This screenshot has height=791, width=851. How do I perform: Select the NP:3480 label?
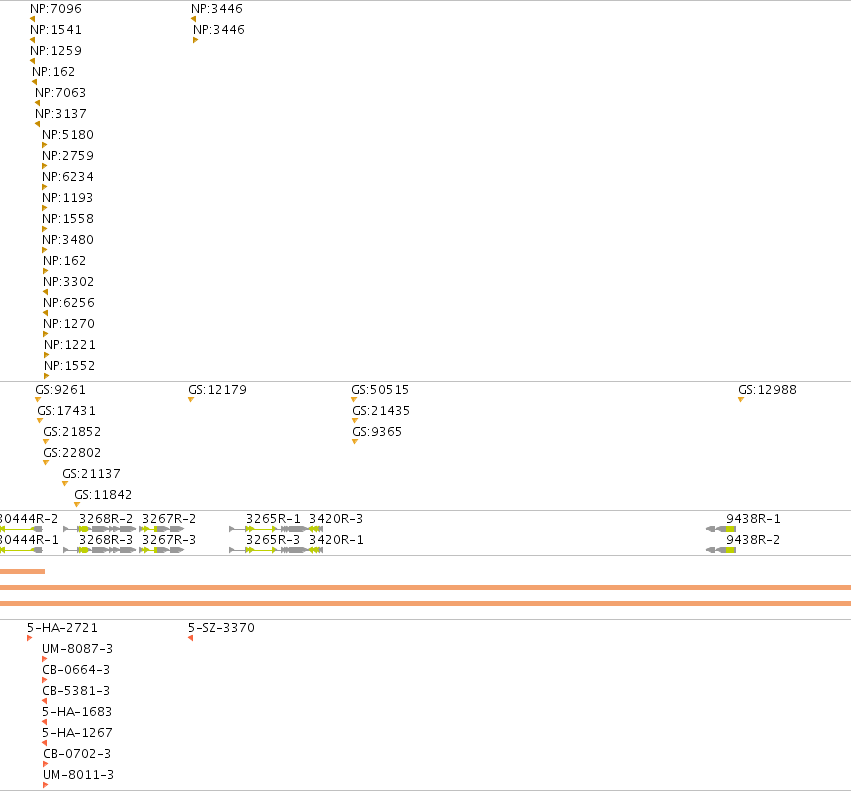tap(68, 240)
